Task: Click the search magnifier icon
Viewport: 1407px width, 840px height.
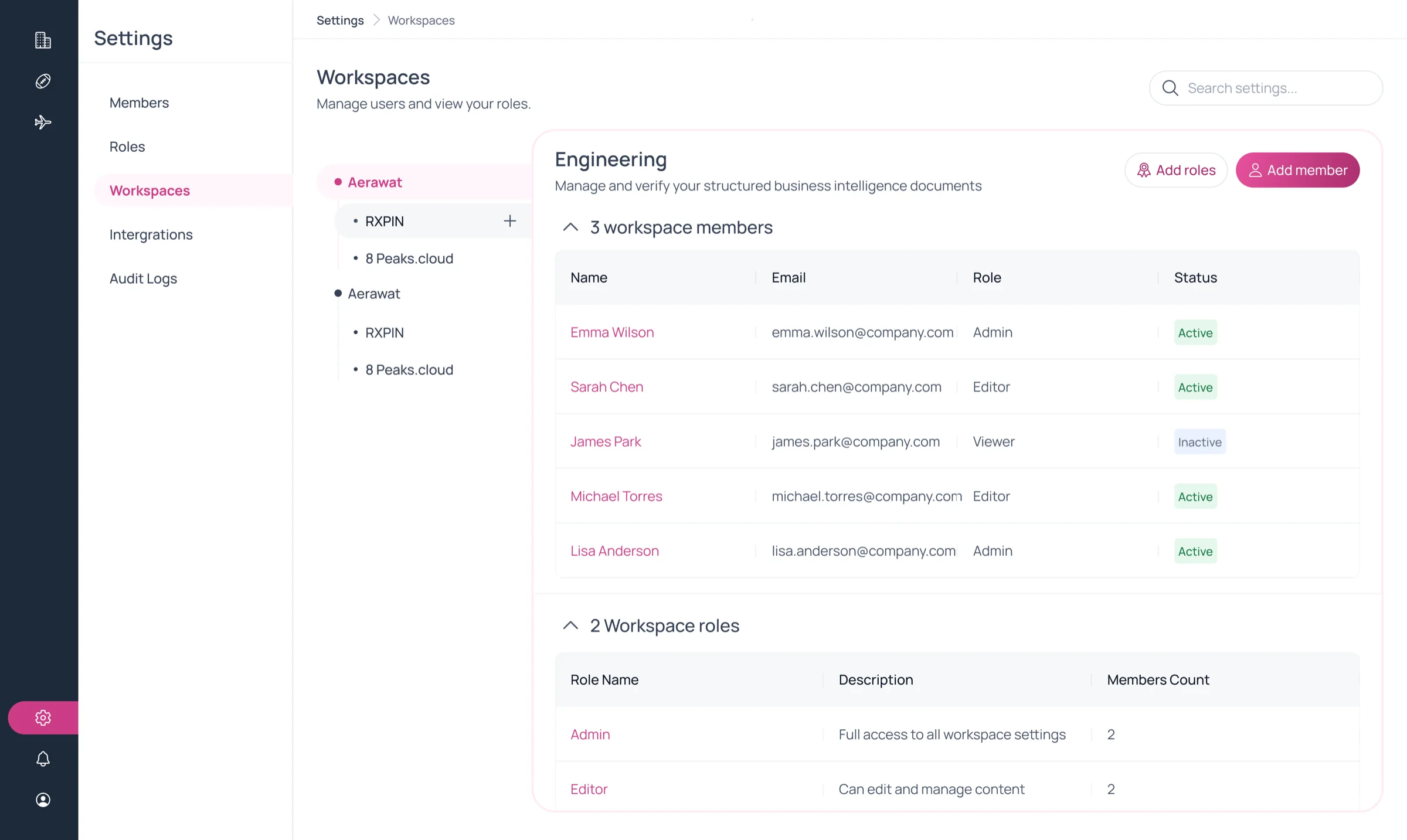Action: click(1170, 88)
